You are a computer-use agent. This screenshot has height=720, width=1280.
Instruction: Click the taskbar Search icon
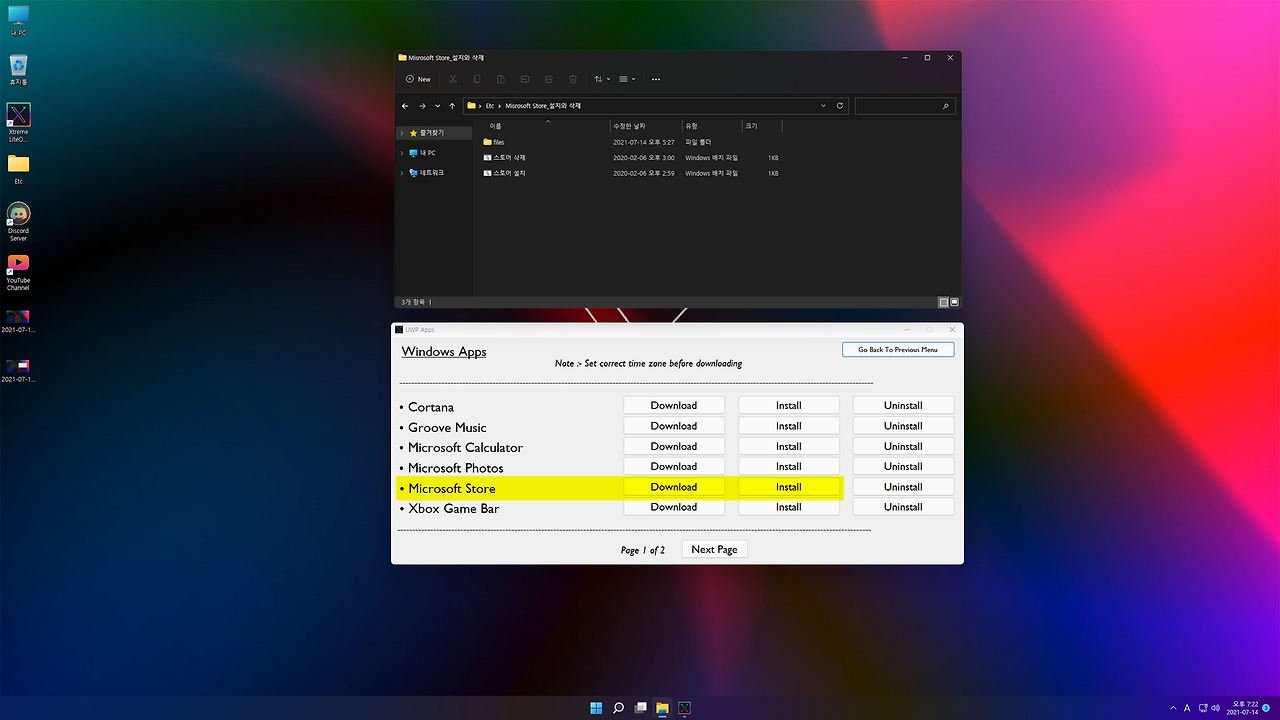pyautogui.click(x=618, y=708)
